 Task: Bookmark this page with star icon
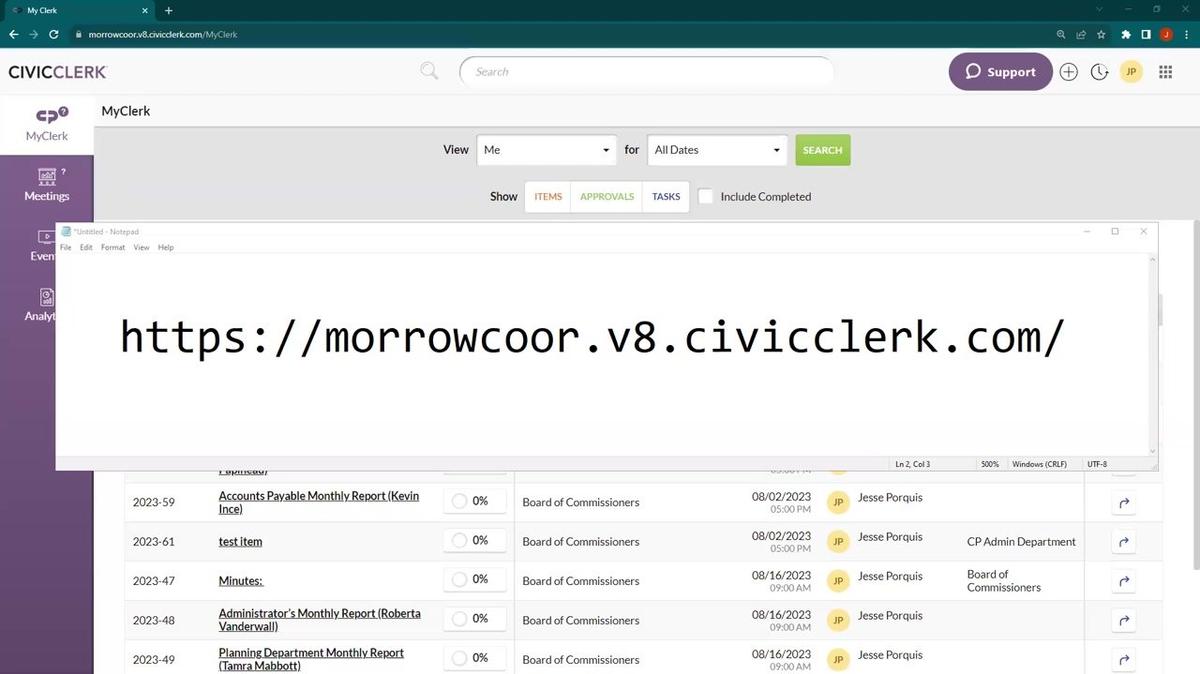tap(1101, 34)
